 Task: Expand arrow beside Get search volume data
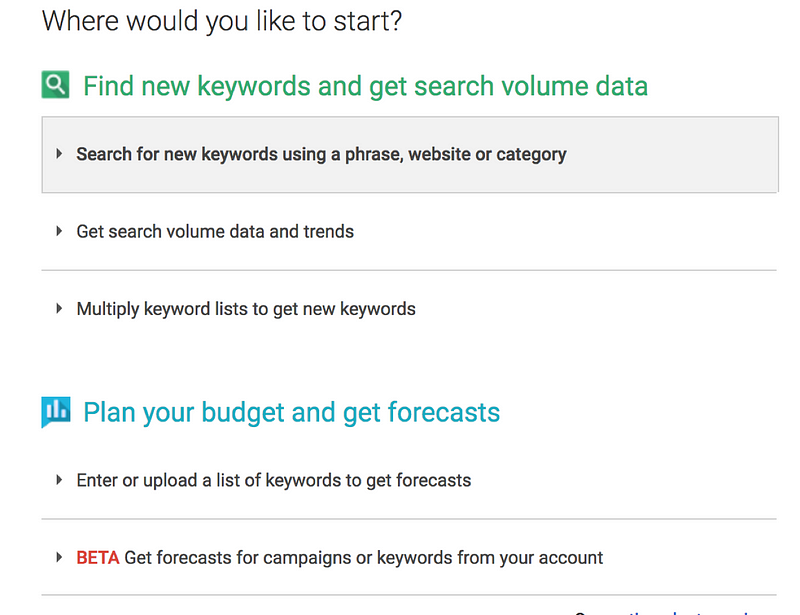pyautogui.click(x=59, y=231)
